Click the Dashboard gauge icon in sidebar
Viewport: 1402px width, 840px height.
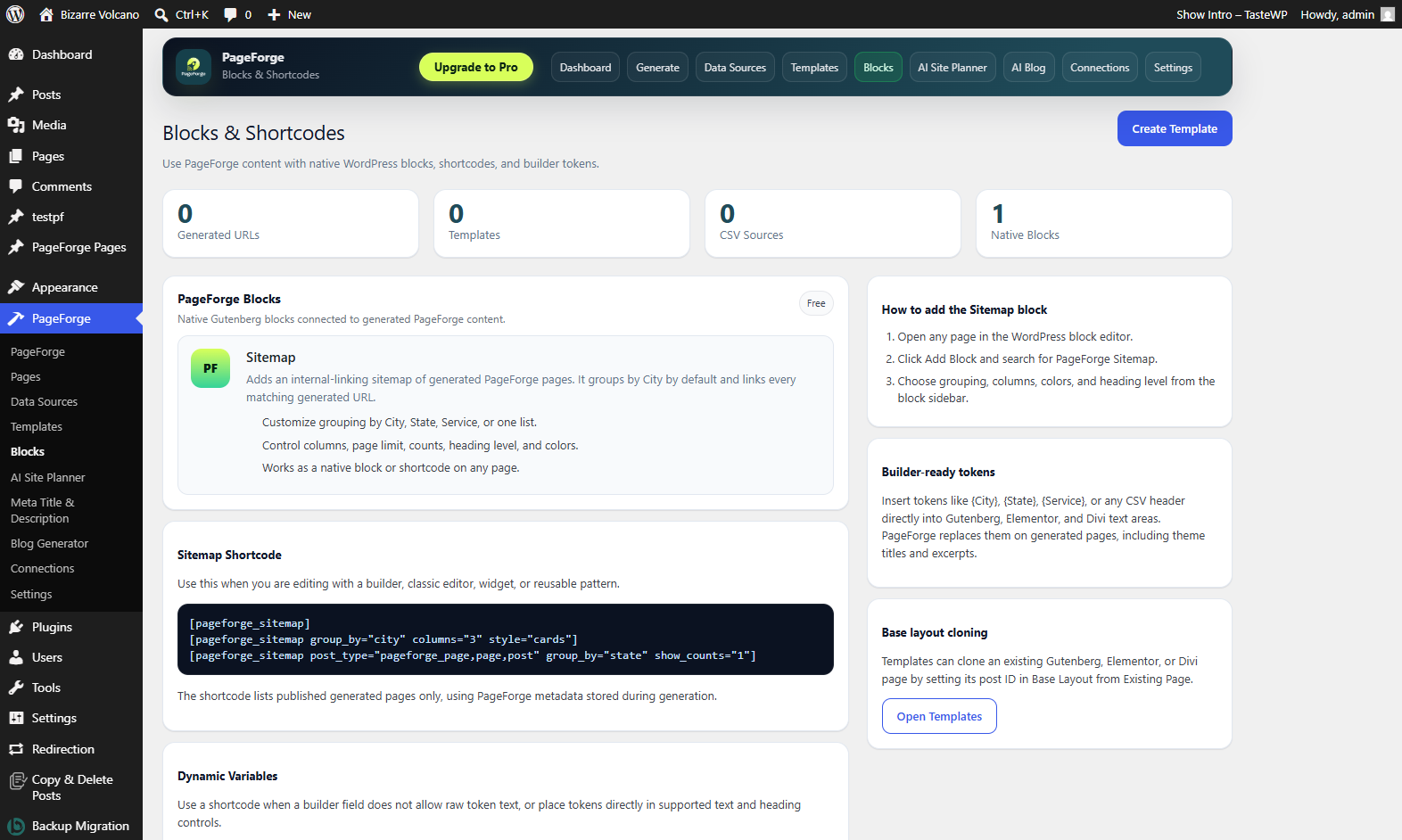click(16, 54)
